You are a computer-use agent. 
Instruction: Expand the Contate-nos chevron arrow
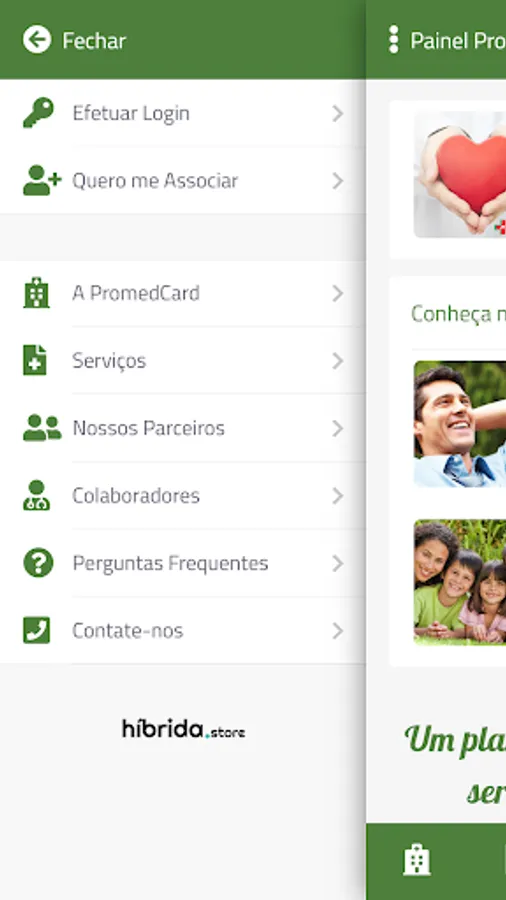click(338, 631)
